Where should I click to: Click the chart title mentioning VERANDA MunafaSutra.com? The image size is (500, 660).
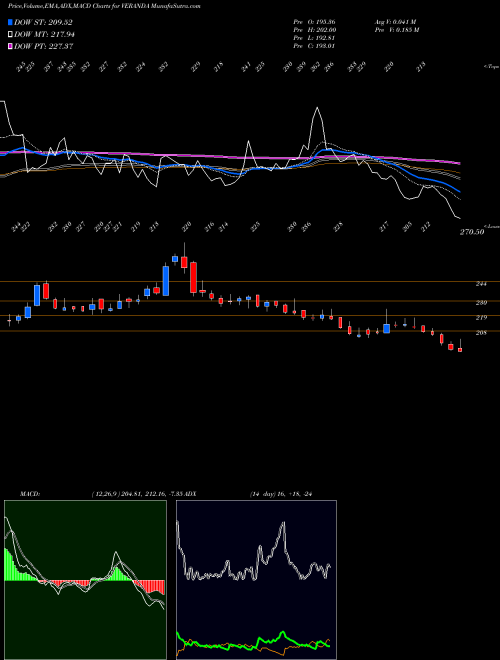[104, 6]
